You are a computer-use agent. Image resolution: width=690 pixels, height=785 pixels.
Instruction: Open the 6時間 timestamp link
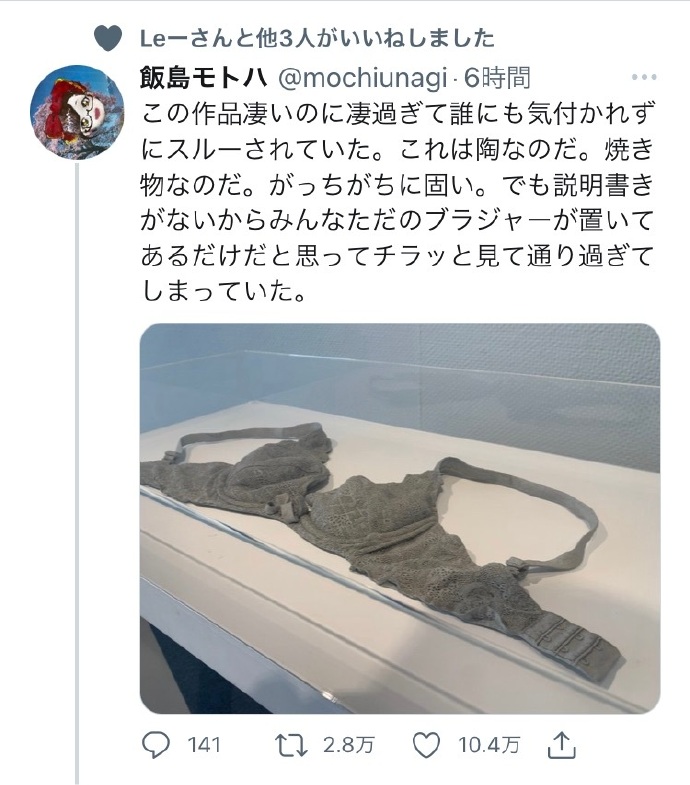(x=496, y=78)
